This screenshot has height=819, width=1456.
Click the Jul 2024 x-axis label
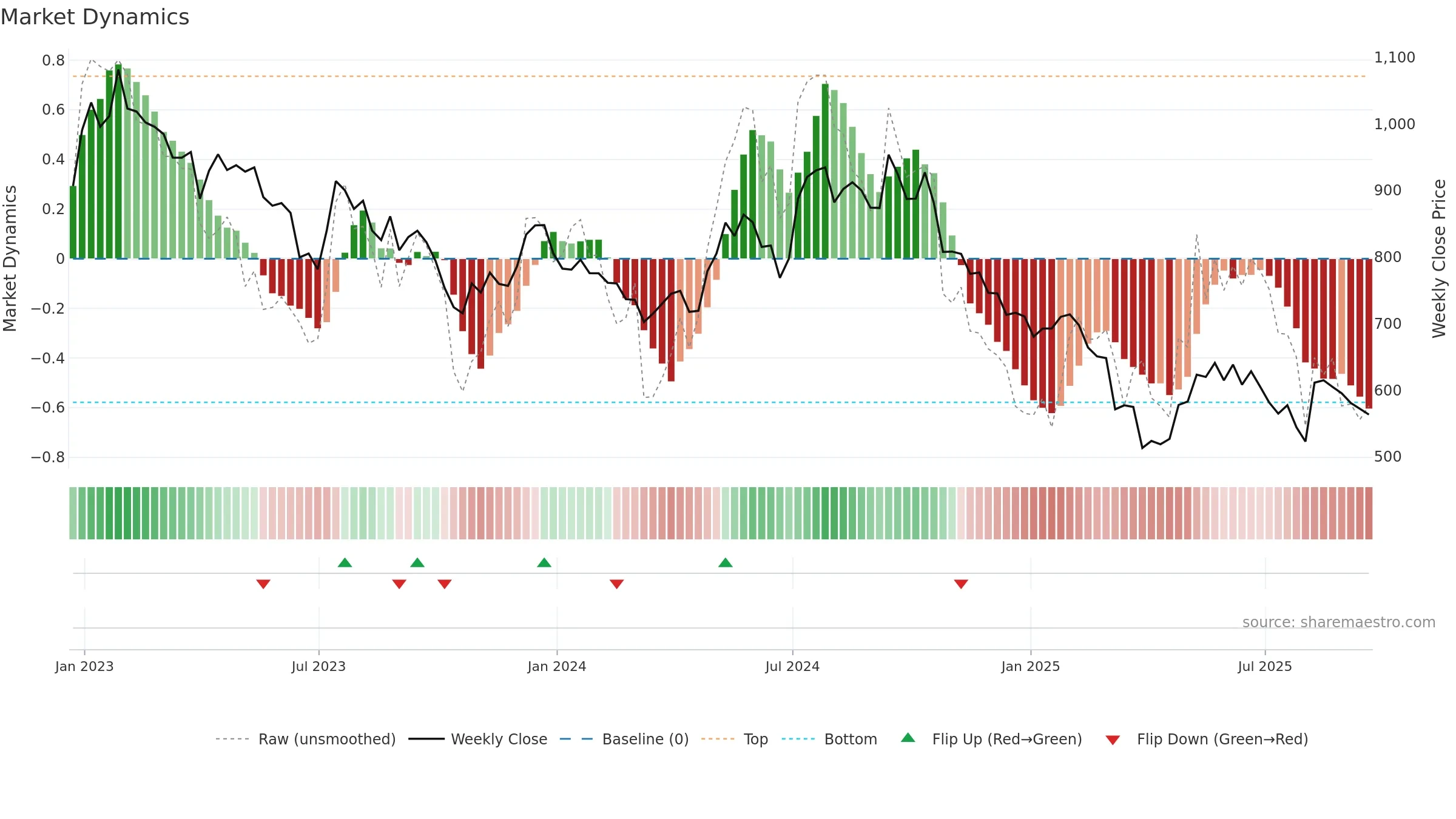(x=792, y=666)
